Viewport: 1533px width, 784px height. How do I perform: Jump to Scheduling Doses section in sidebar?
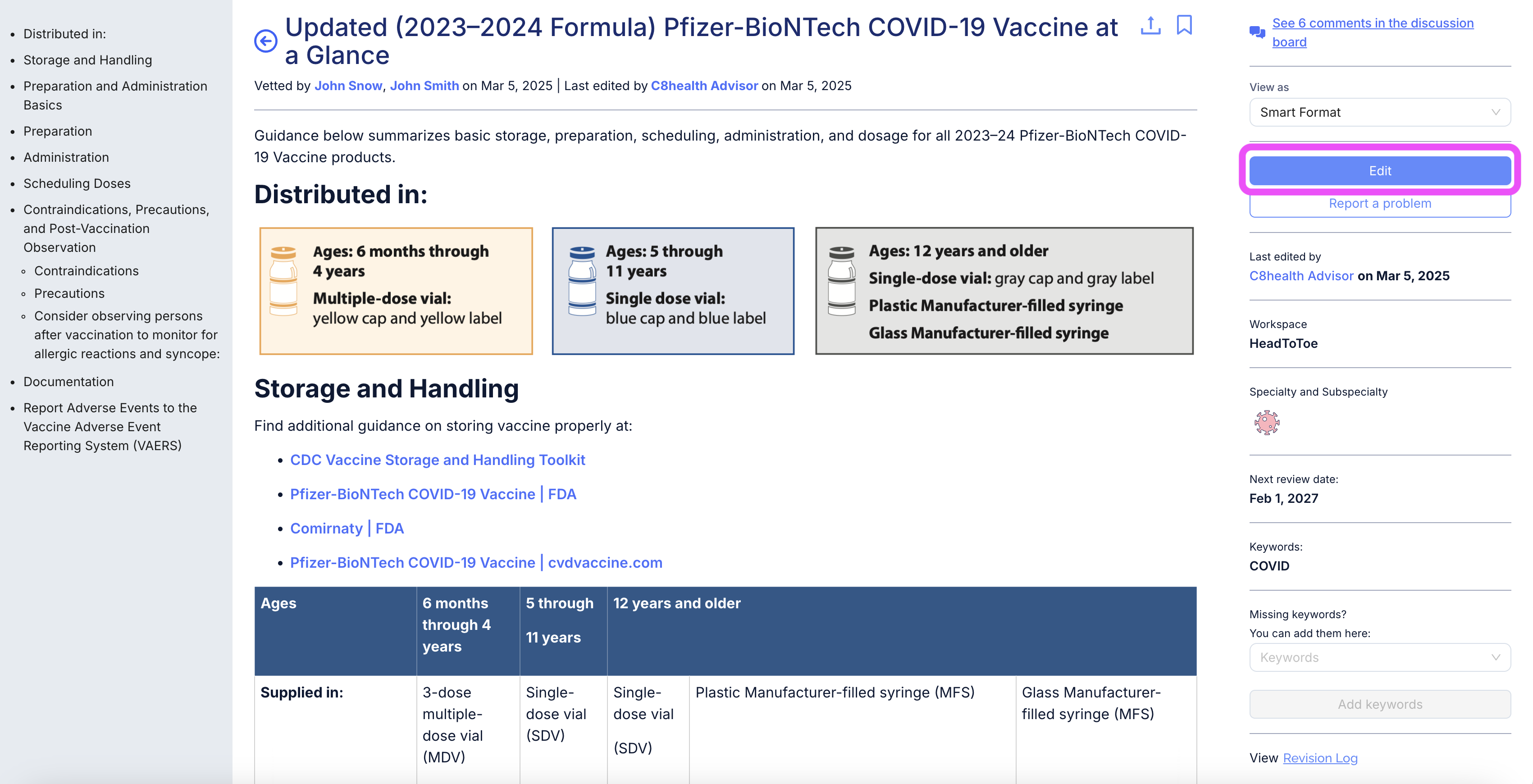pos(77,183)
